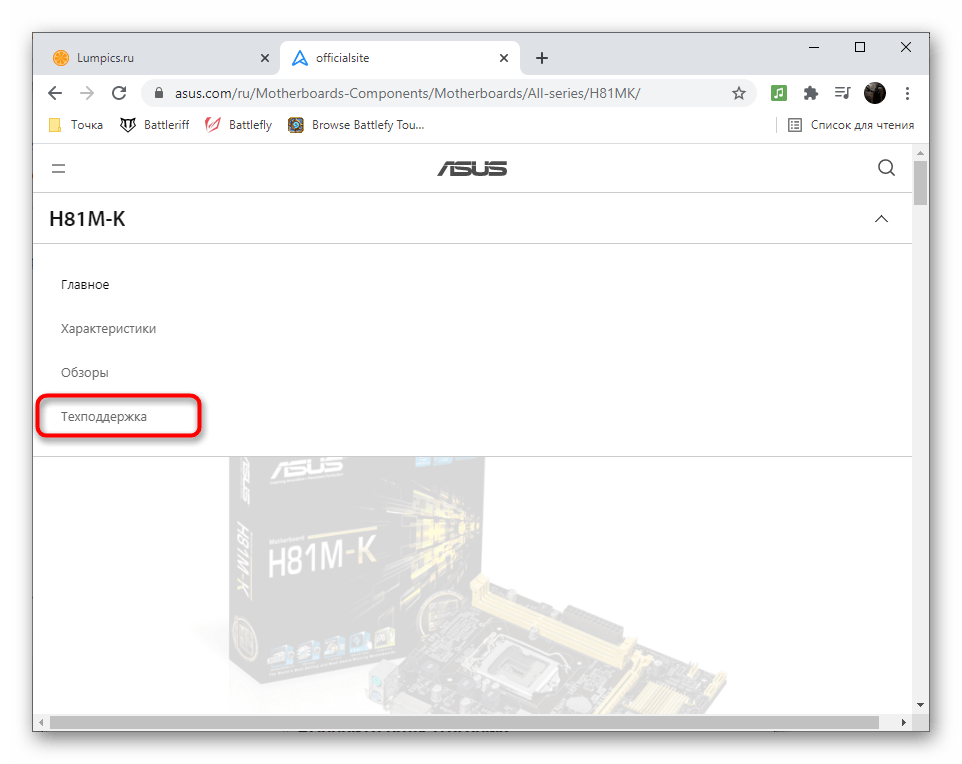The image size is (962, 764).
Task: Click the ASUS site search magnifier icon
Action: pos(886,168)
